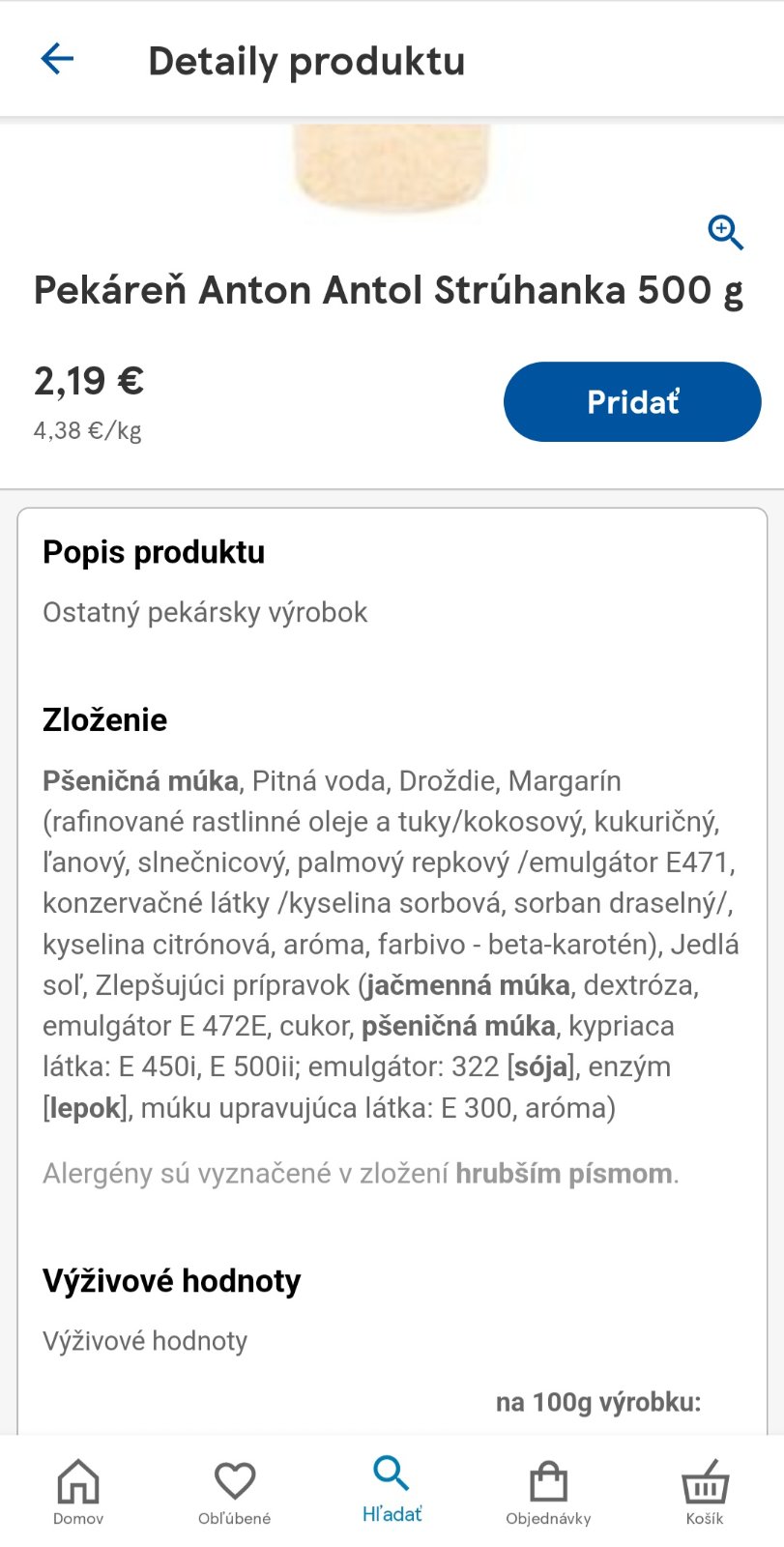Select the Popis produktu heading
The image size is (784, 1547).
click(154, 552)
